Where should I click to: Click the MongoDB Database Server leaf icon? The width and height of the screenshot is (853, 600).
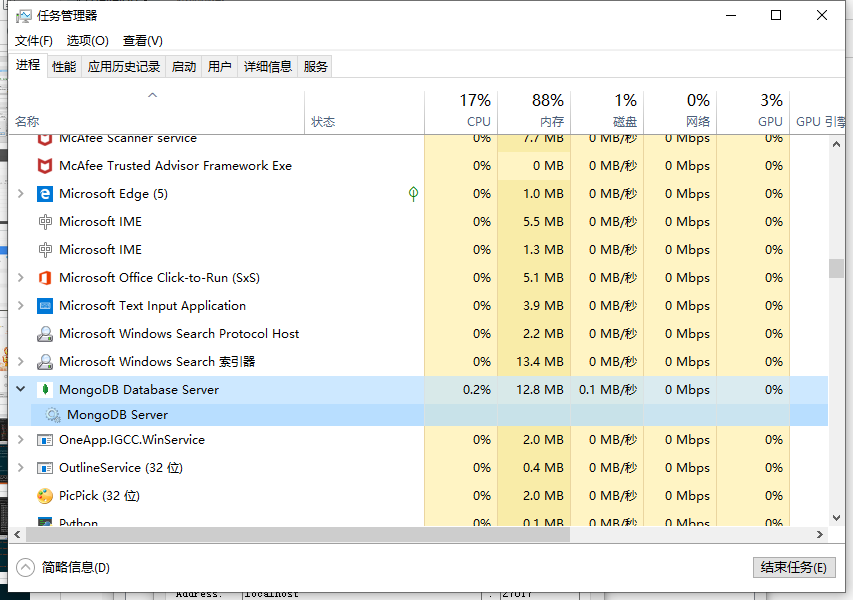click(x=45, y=389)
